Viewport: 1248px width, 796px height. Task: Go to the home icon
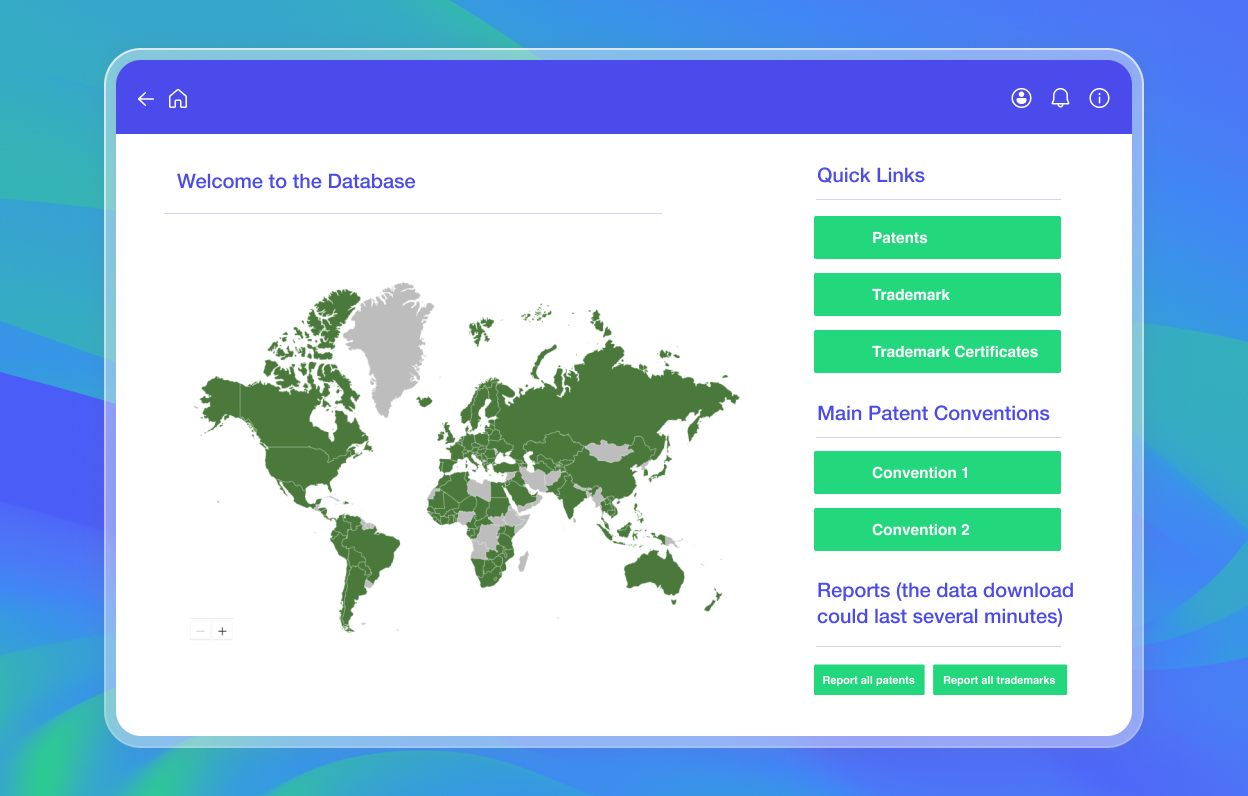178,98
